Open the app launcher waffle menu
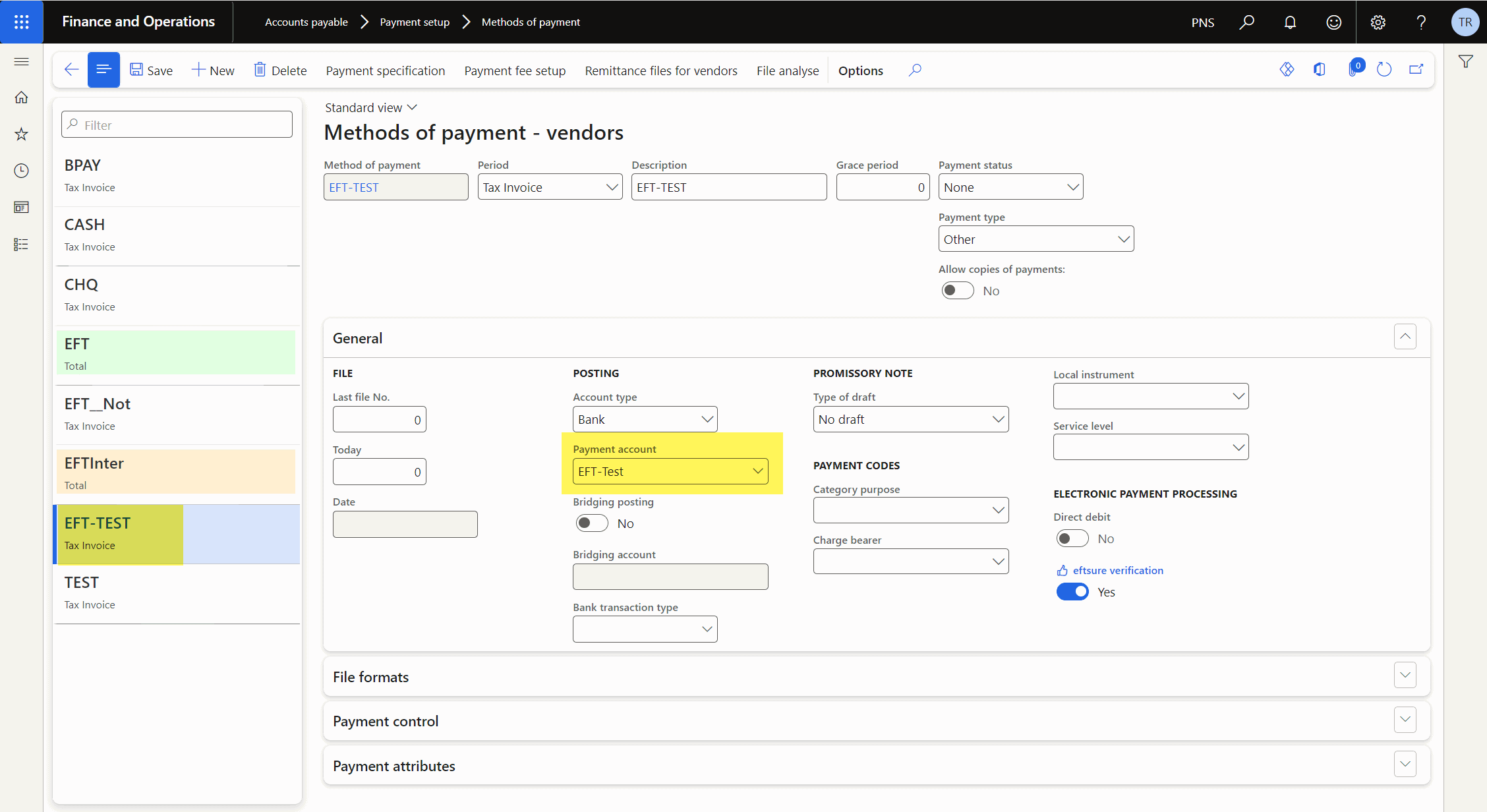 tap(21, 22)
